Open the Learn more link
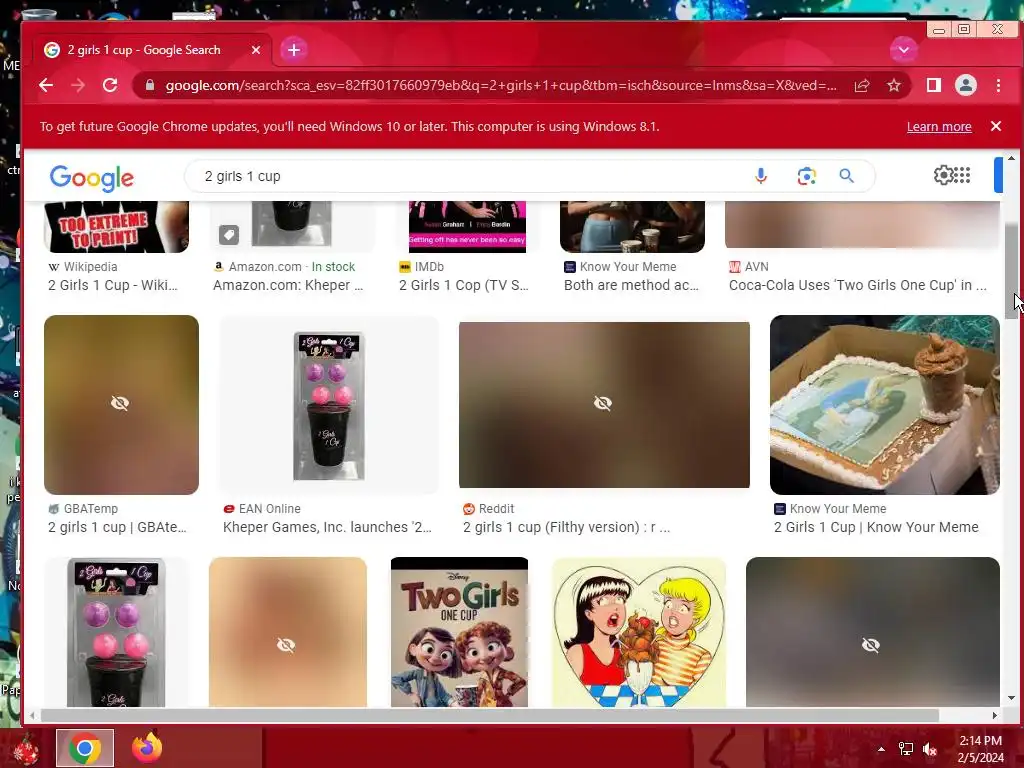The height and width of the screenshot is (768, 1024). pos(939,127)
